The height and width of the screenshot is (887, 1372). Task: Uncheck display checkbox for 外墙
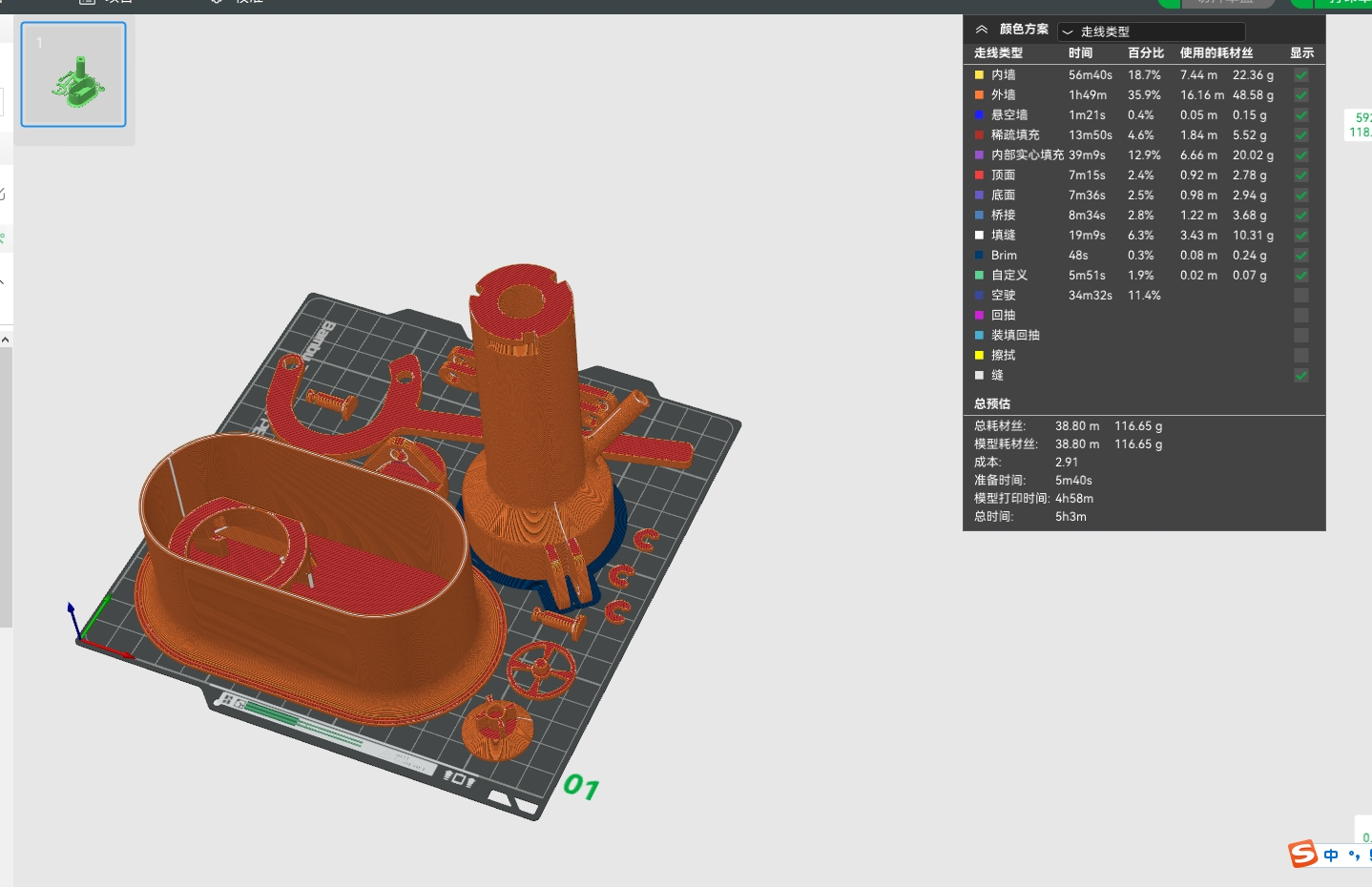tap(1301, 95)
